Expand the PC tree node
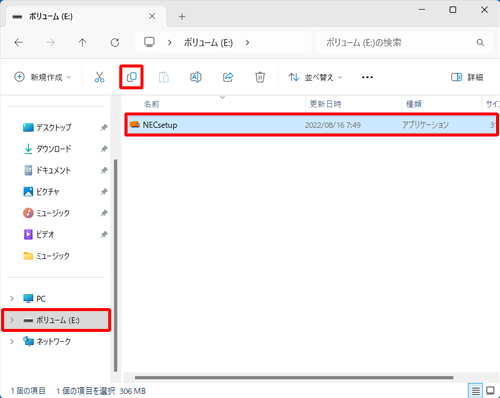Viewport: 500px width, 398px height. coord(12,299)
